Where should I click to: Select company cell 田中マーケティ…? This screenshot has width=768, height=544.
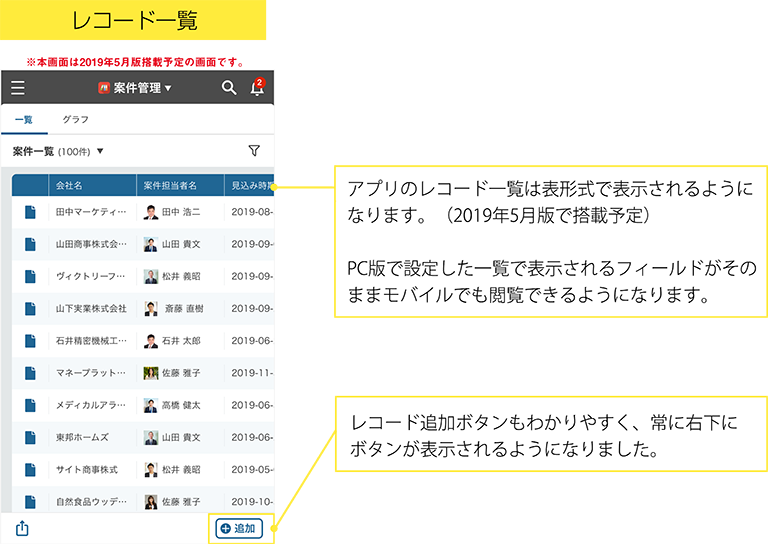tap(93, 212)
